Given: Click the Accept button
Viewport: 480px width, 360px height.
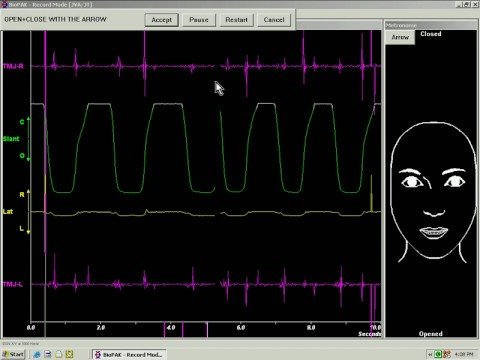Looking at the screenshot, I should click(x=162, y=20).
